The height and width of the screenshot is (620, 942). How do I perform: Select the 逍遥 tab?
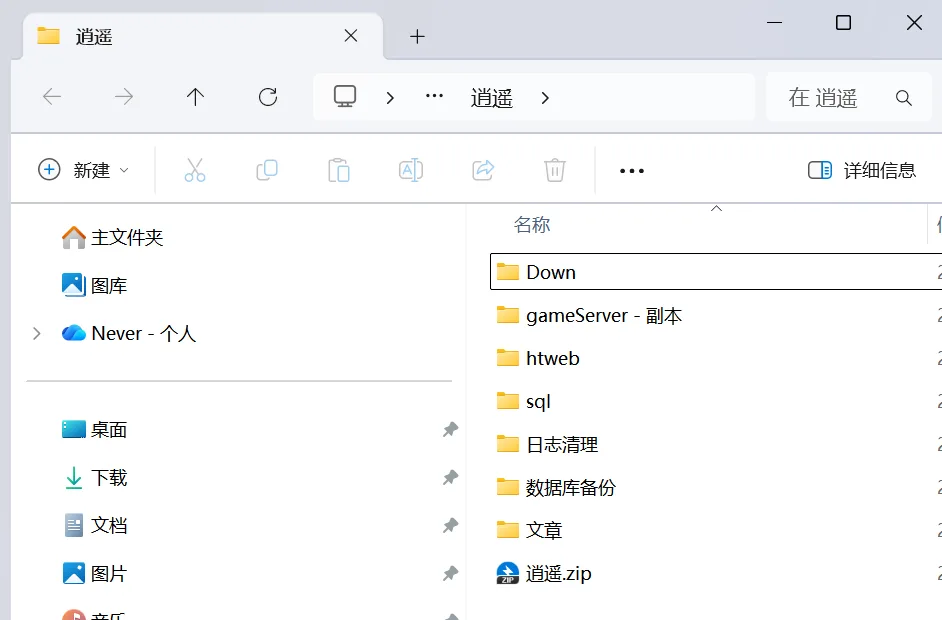pyautogui.click(x=203, y=36)
